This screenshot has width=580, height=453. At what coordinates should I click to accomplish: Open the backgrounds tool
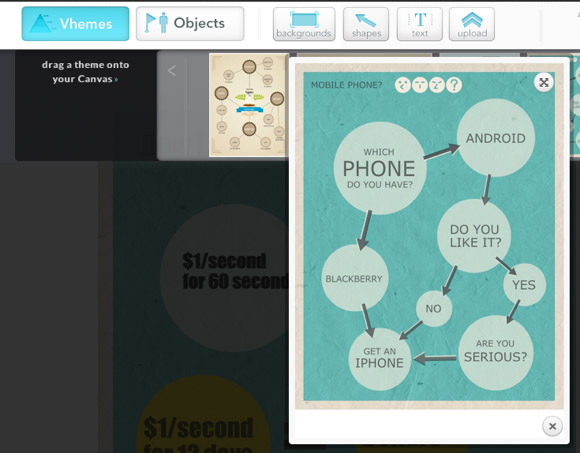click(x=304, y=24)
